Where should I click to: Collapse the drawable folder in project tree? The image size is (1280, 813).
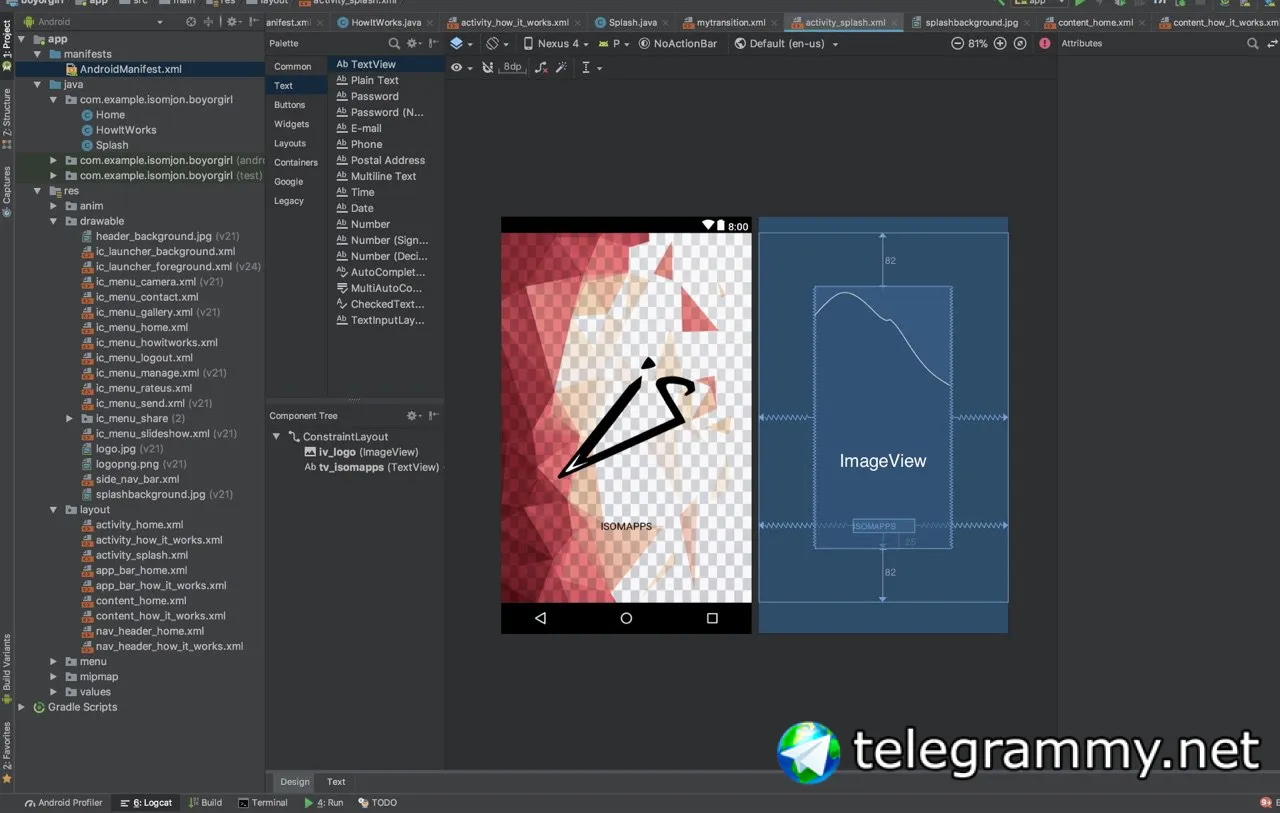pos(54,221)
